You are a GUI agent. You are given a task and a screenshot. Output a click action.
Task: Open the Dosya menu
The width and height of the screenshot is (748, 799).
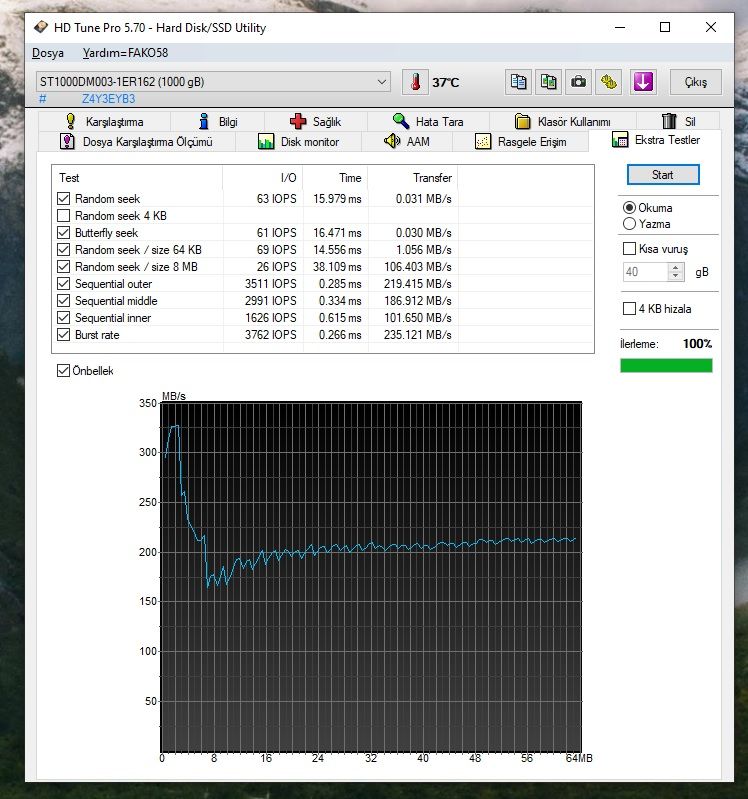tap(48, 52)
